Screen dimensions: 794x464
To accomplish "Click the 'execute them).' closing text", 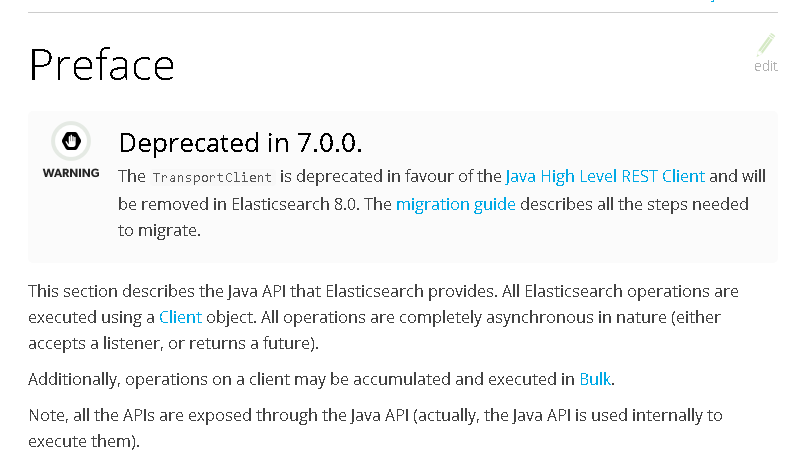I will (84, 441).
